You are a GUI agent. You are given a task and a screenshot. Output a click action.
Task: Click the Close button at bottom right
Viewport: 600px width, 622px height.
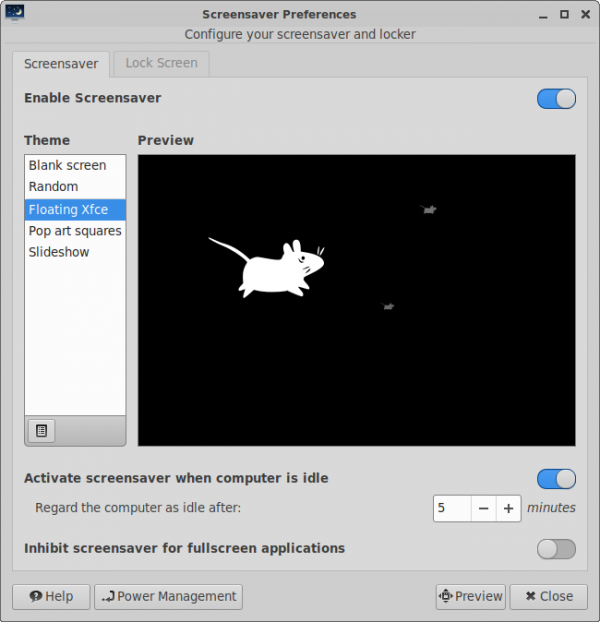(548, 596)
